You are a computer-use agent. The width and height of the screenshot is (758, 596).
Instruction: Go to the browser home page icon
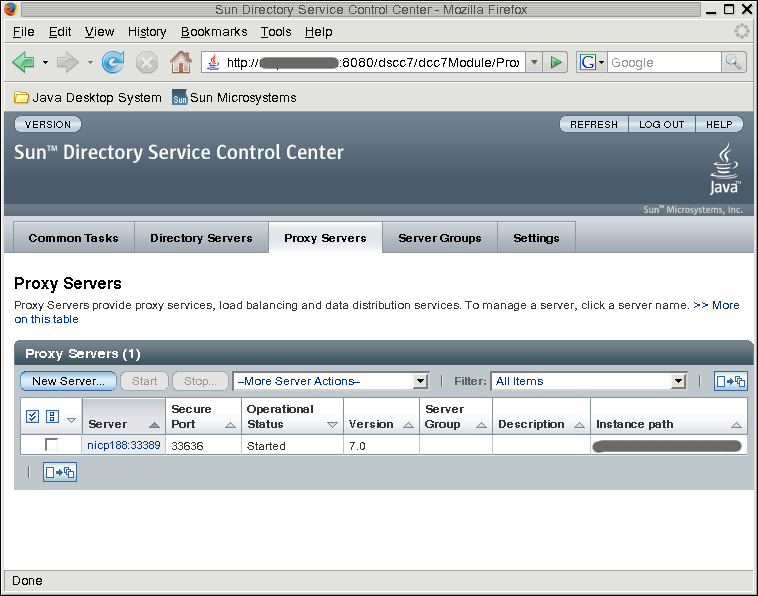point(181,62)
